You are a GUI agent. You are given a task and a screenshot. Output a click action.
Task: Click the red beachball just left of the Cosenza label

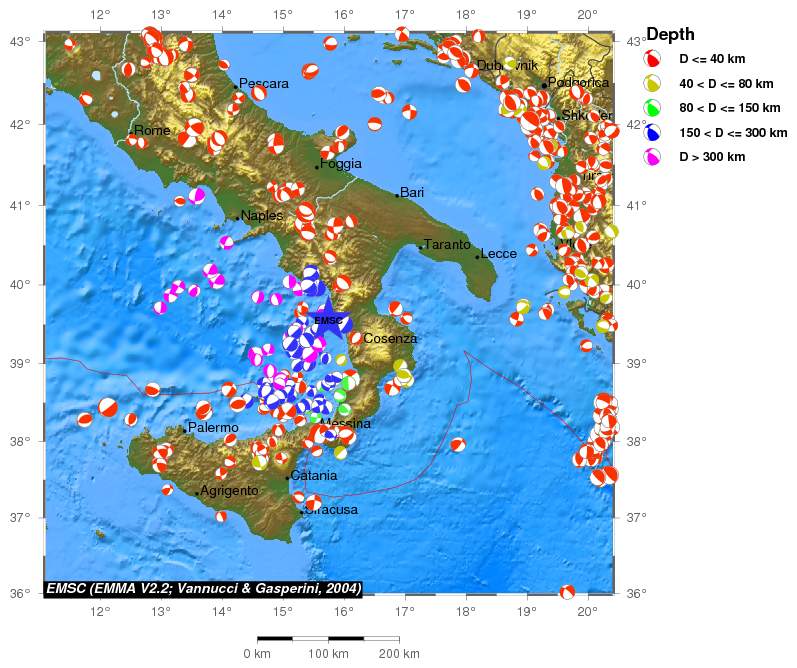tap(355, 338)
